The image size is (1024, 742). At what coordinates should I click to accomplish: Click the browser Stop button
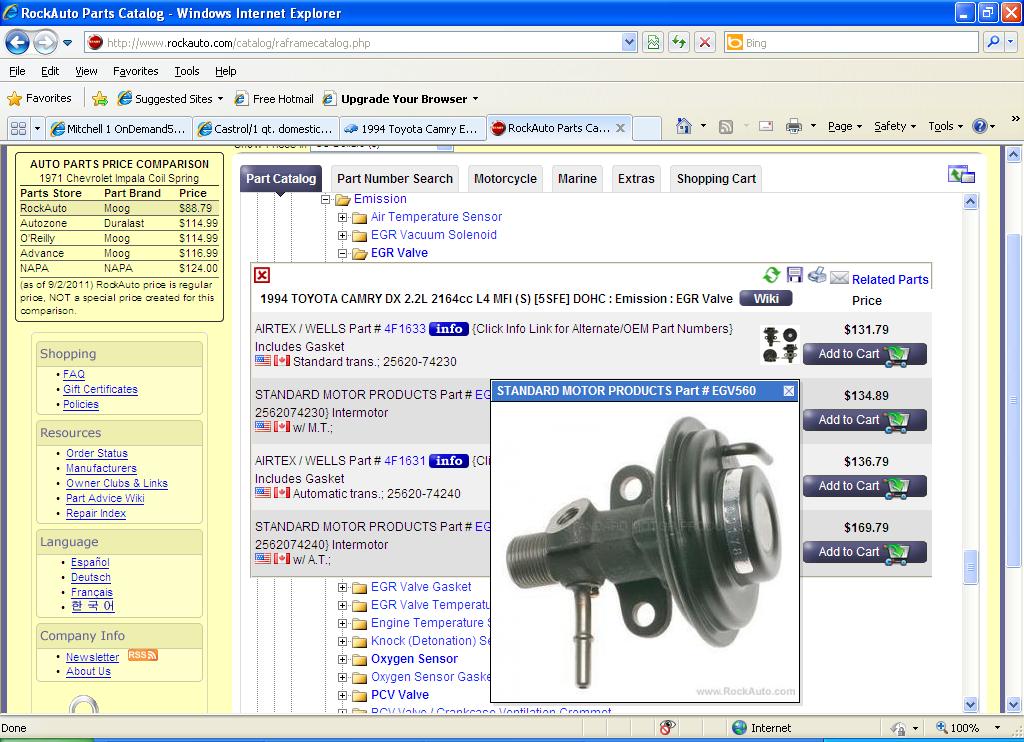coord(705,42)
